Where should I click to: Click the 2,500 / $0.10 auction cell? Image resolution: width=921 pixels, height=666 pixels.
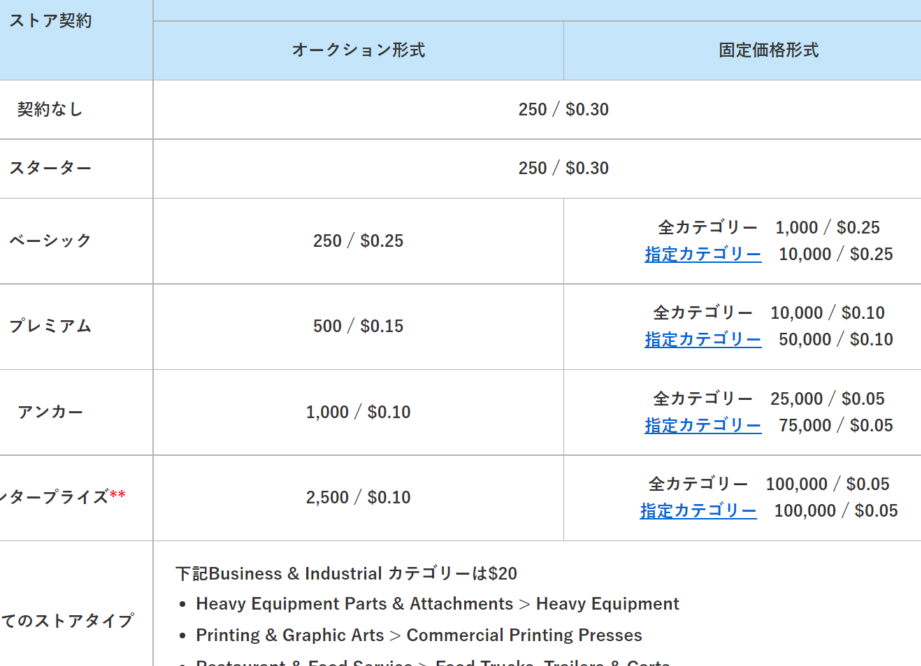[x=358, y=497]
